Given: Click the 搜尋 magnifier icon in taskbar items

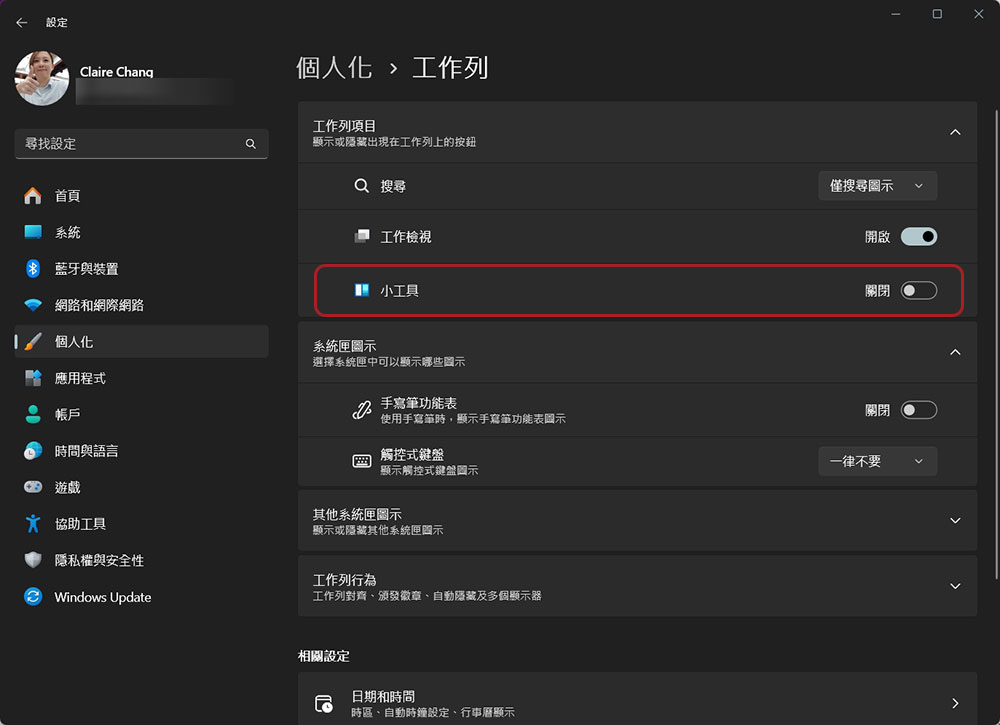Looking at the screenshot, I should click(x=362, y=186).
